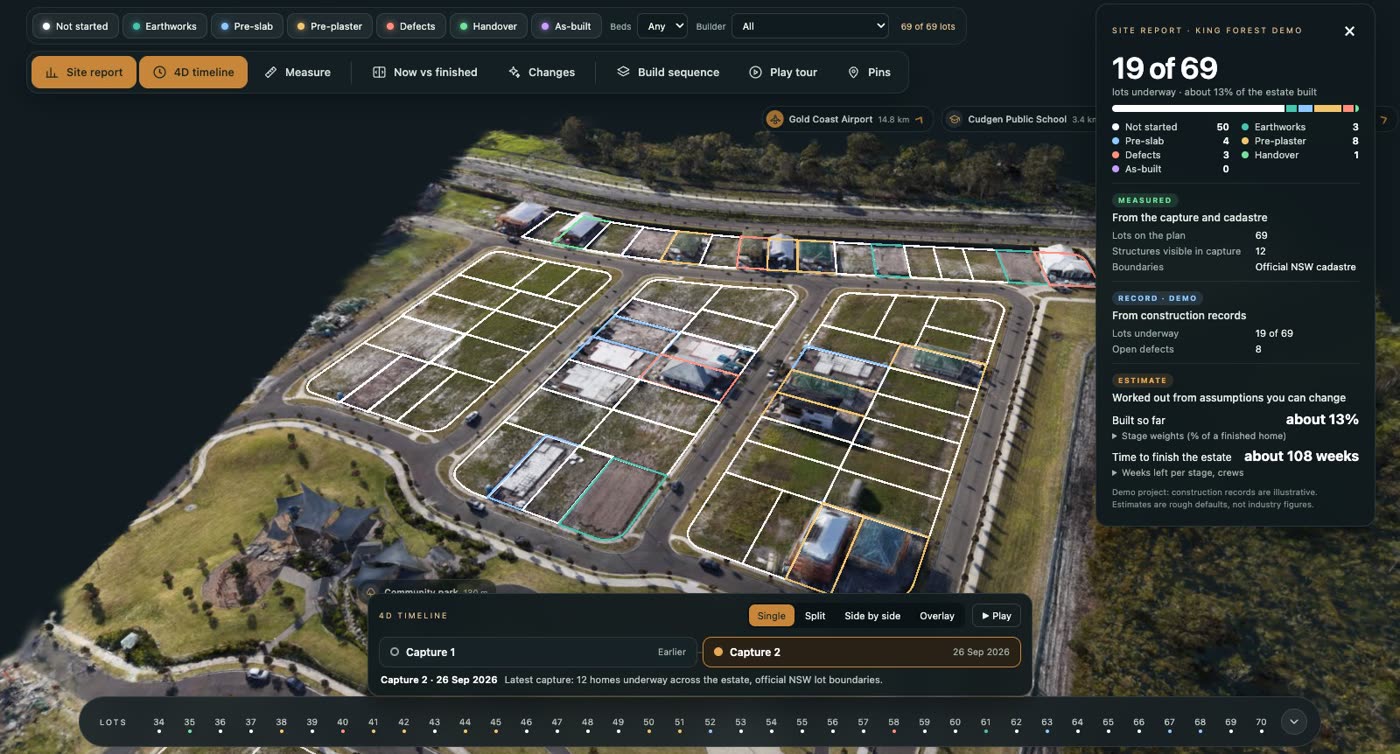This screenshot has width=1400, height=754.
Task: Toggle the Pre-slab stage filter
Action: pyautogui.click(x=247, y=26)
